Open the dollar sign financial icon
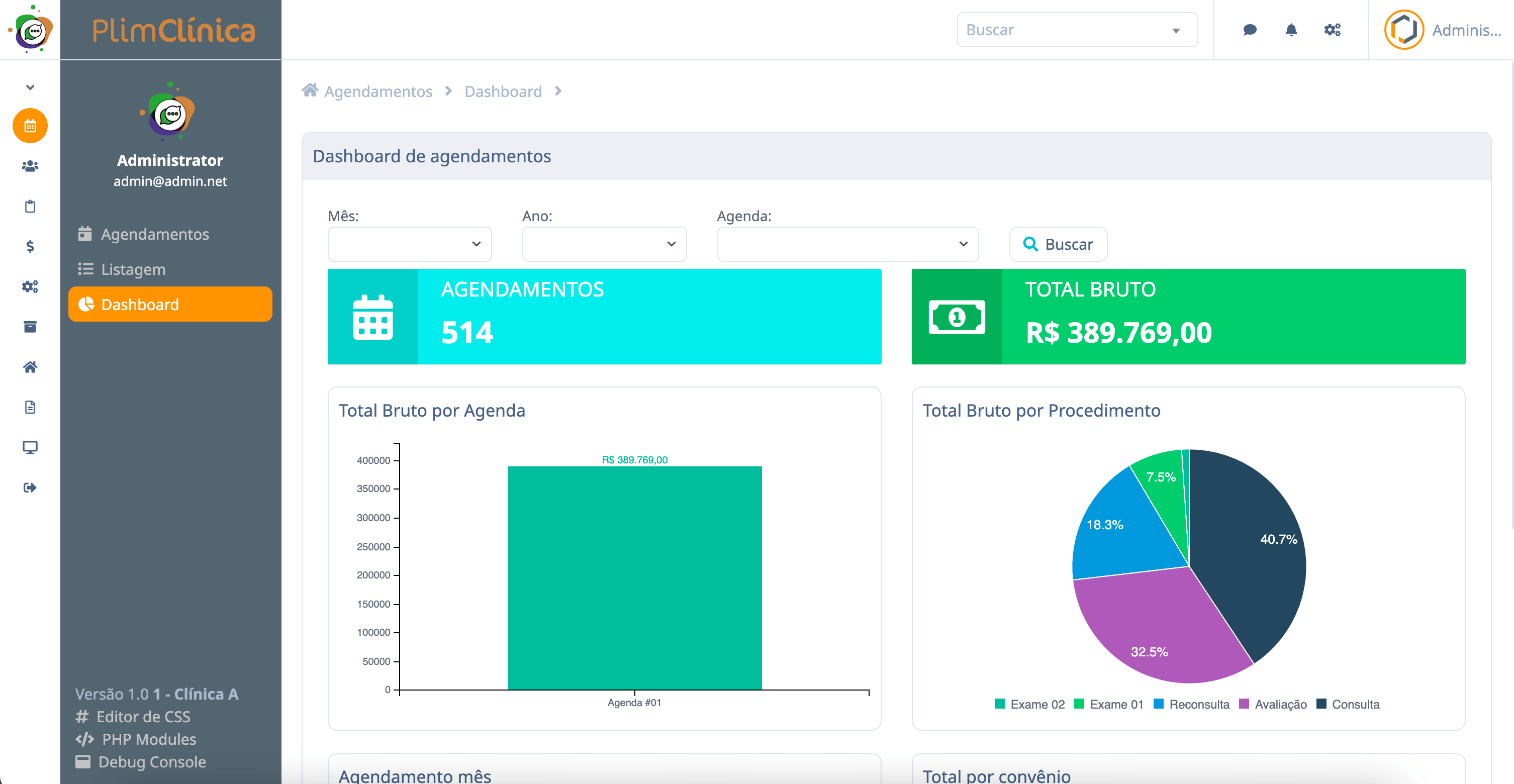 pyautogui.click(x=30, y=246)
